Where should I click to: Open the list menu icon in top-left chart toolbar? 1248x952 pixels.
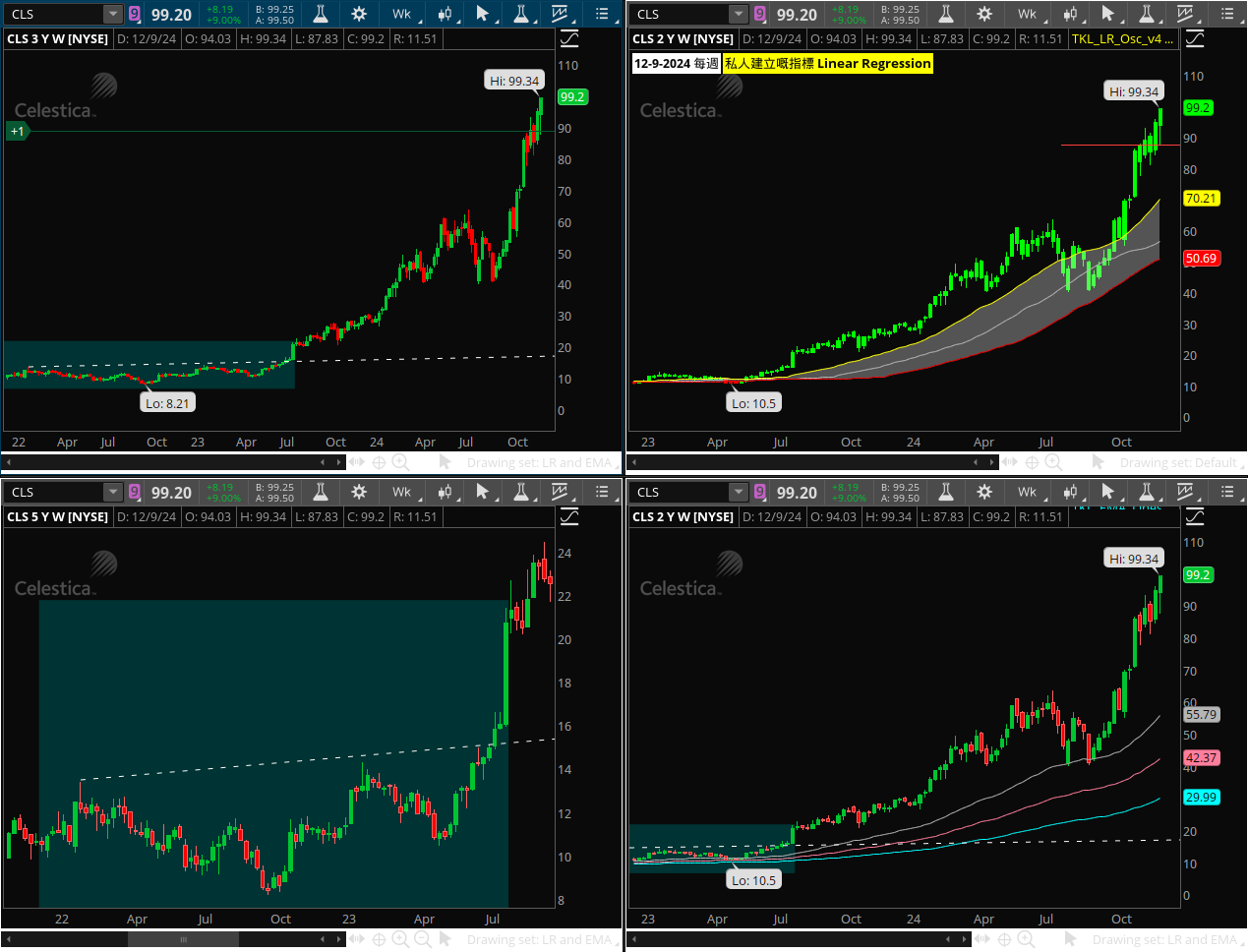(x=602, y=14)
